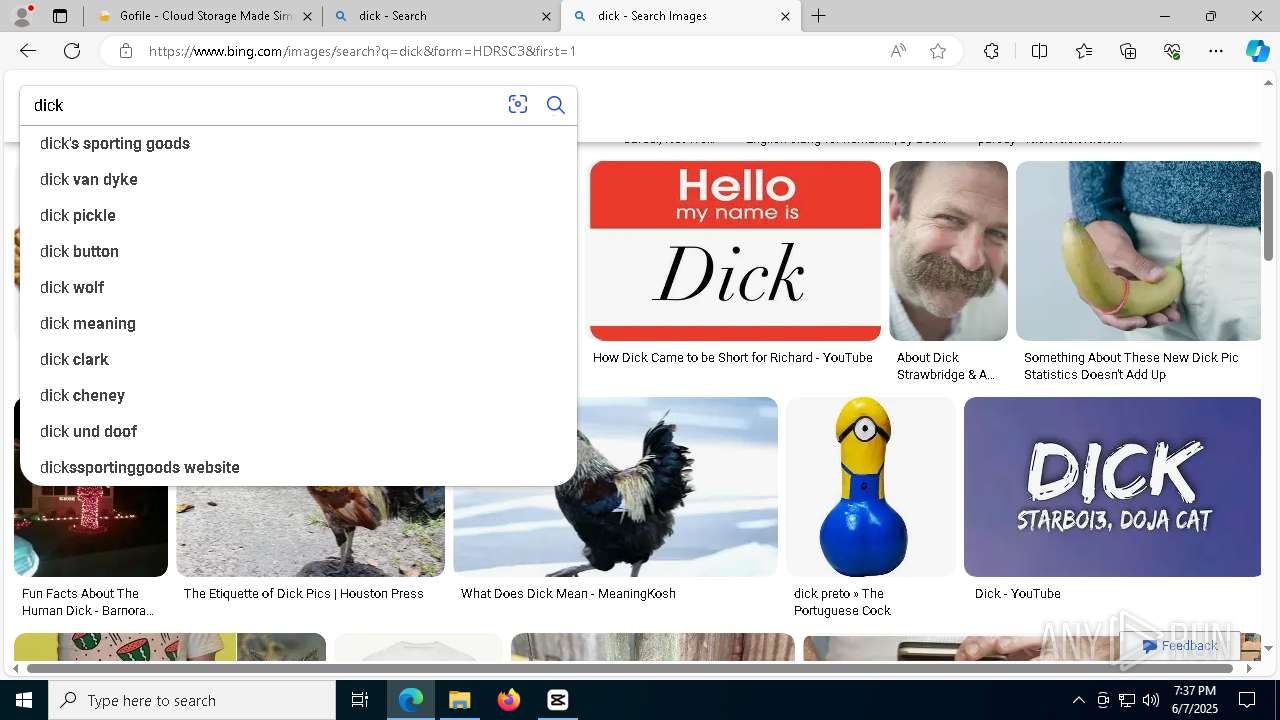
Task: Click the horizontal scrollbar at bottom
Action: click(x=630, y=668)
